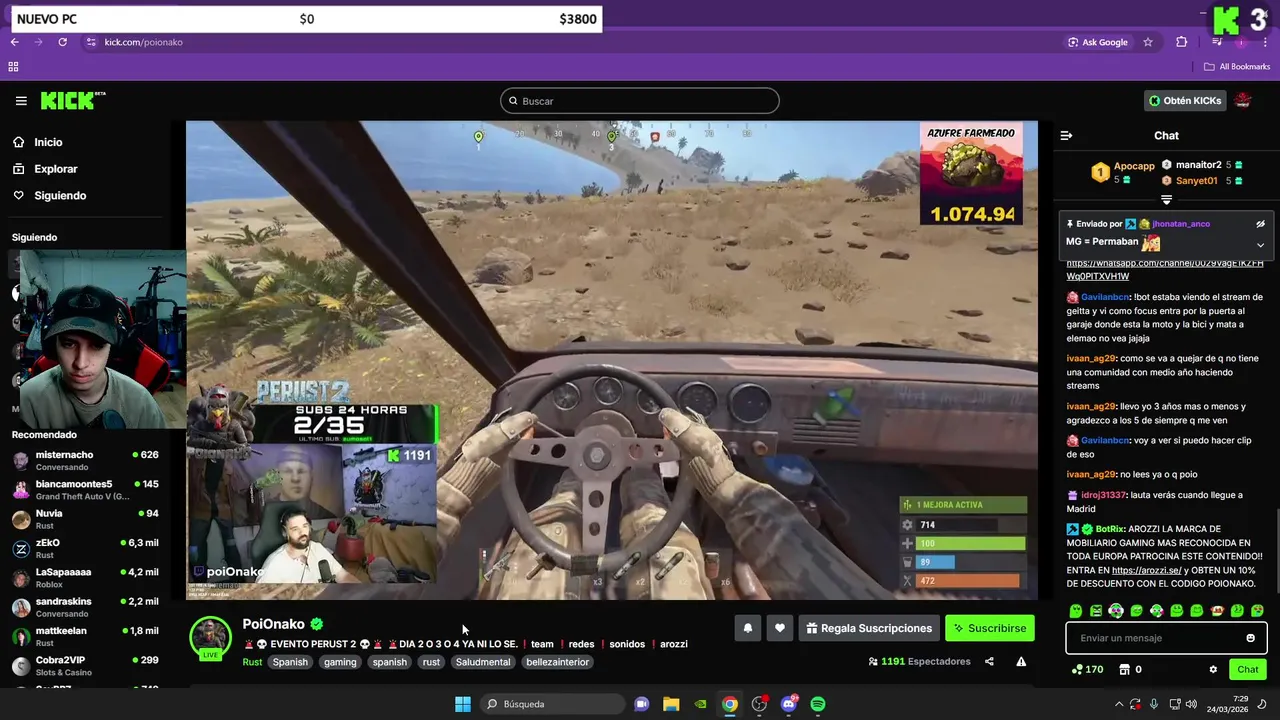Click Ask Google in the toolbar

[x=1098, y=42]
